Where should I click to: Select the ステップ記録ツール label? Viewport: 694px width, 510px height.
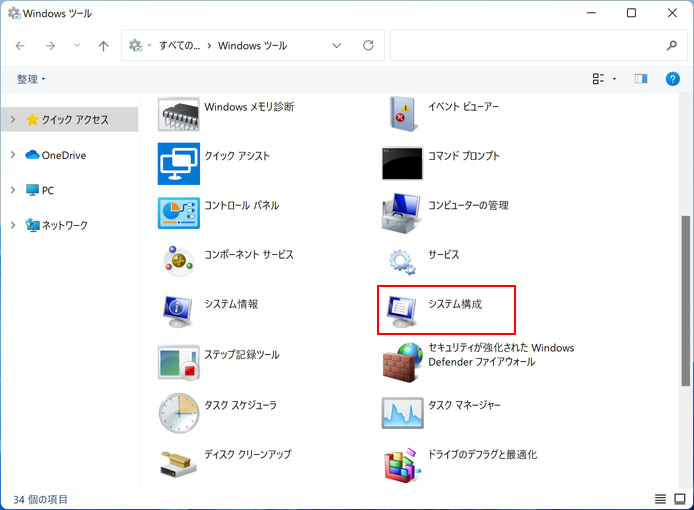242,355
